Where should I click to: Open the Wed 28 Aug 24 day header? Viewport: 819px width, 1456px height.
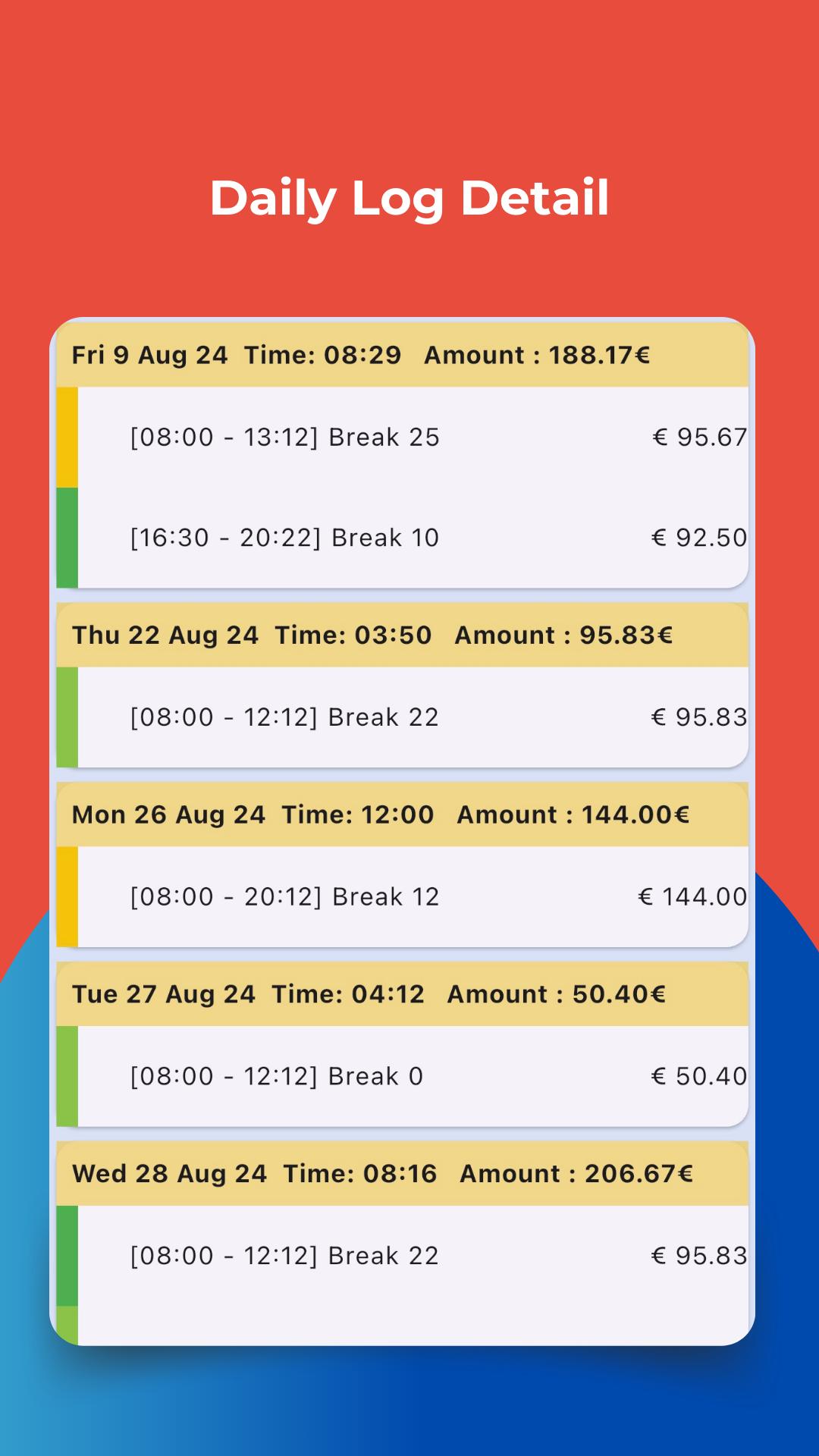402,1174
